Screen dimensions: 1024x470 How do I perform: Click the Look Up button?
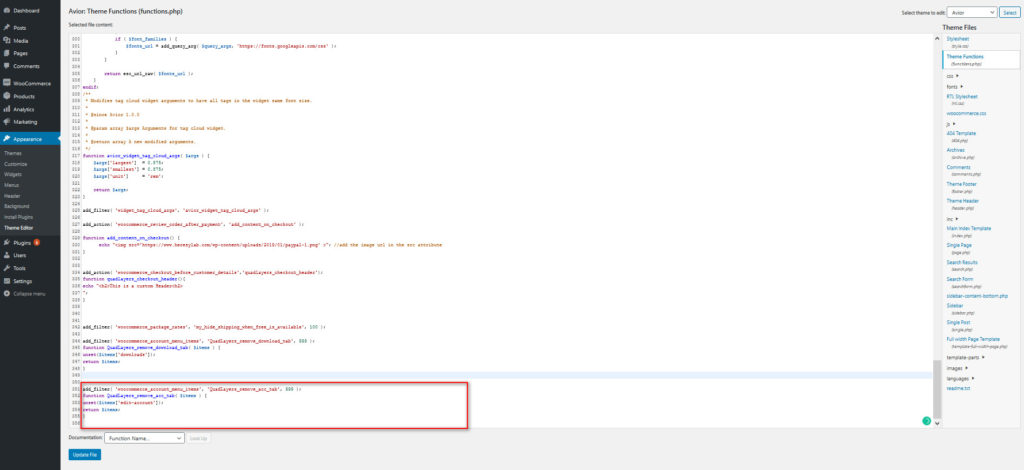(x=199, y=438)
